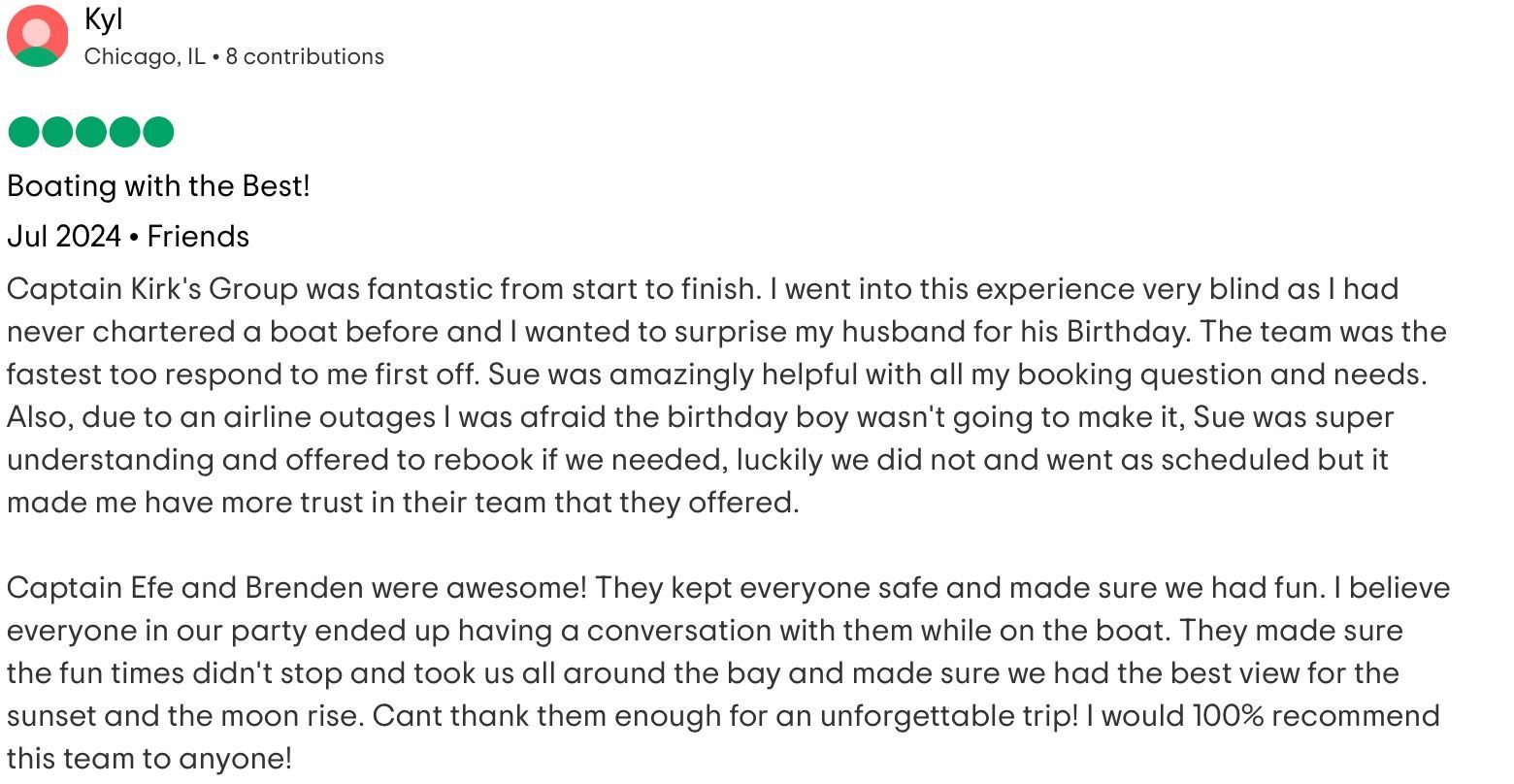Image resolution: width=1514 pixels, height=784 pixels.
Task: Click the reviewer name Kyl
Action: (103, 18)
